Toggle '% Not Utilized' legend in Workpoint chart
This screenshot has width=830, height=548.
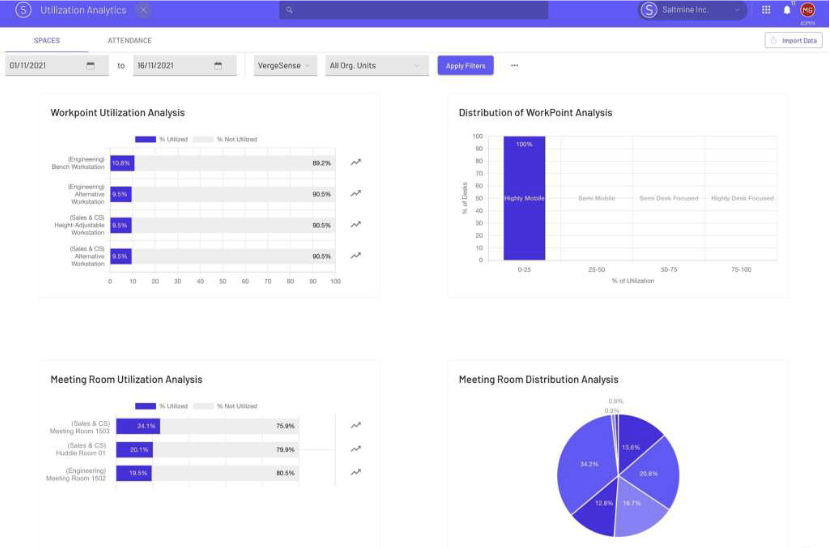[225, 139]
